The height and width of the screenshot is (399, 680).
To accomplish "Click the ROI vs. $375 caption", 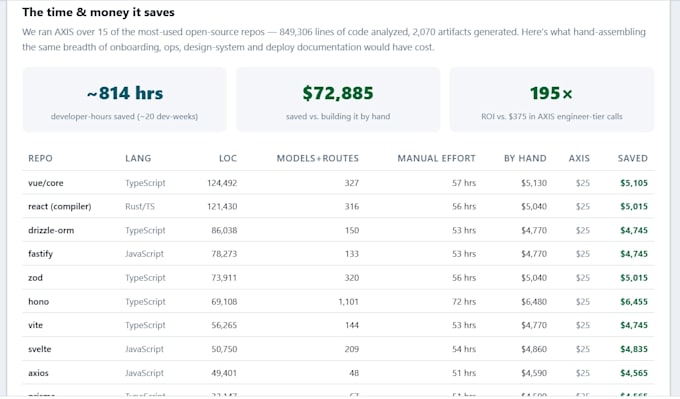I will (552, 116).
